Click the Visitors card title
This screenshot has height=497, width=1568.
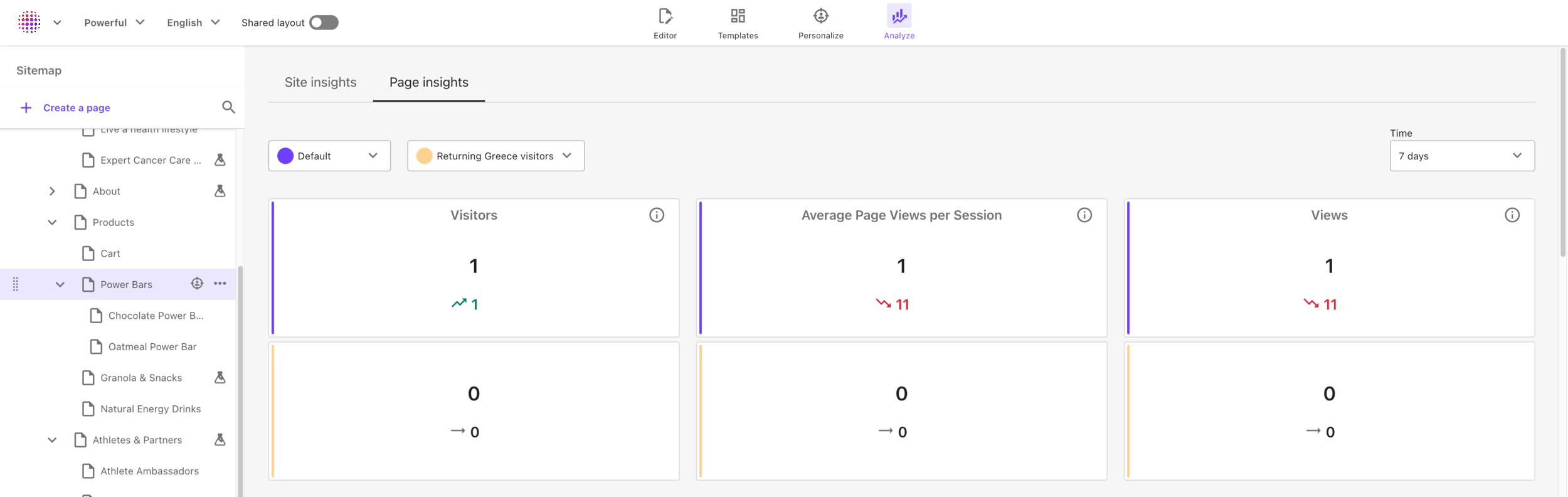474,215
